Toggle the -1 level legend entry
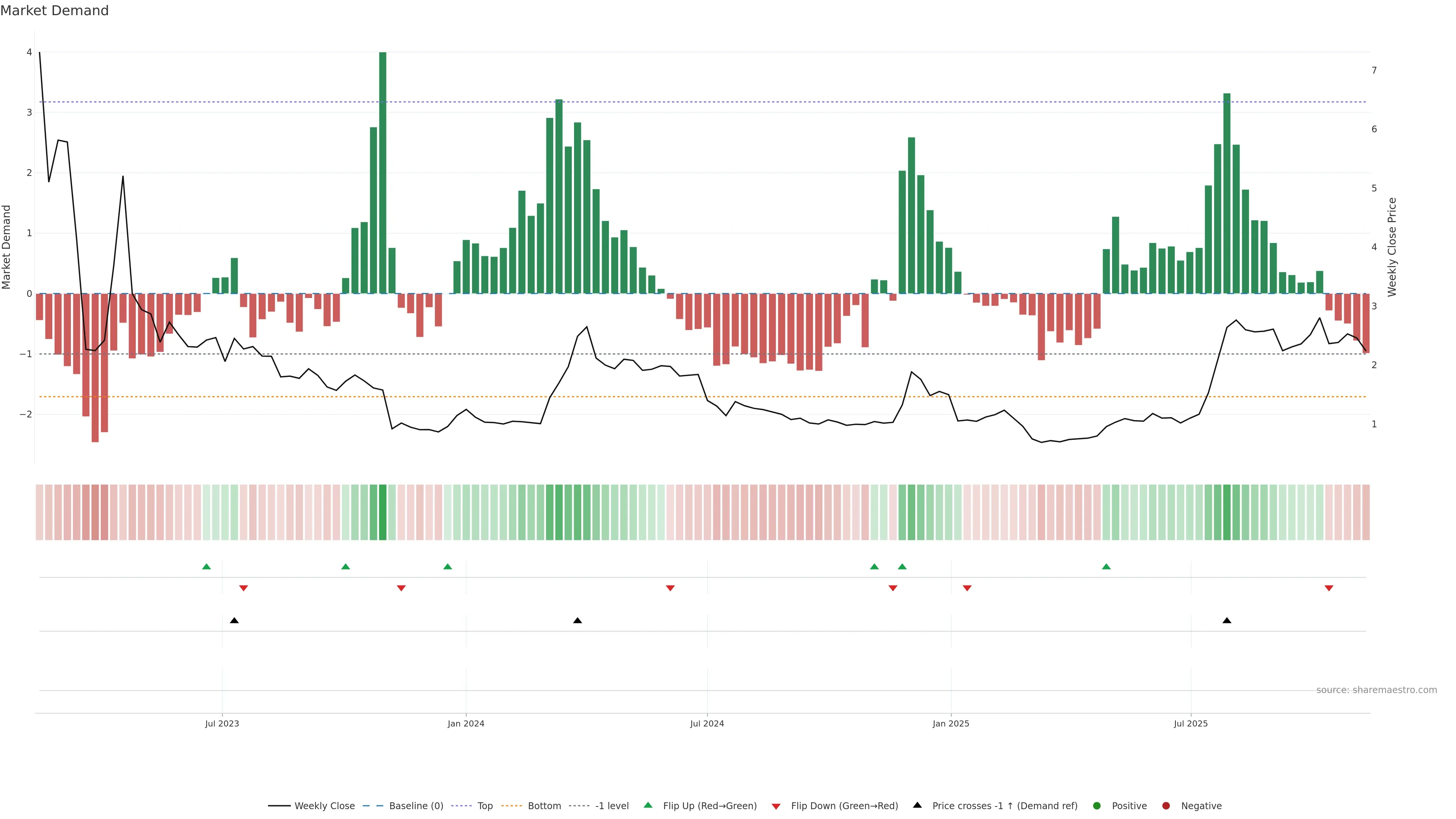This screenshot has height=819, width=1456. tap(612, 806)
